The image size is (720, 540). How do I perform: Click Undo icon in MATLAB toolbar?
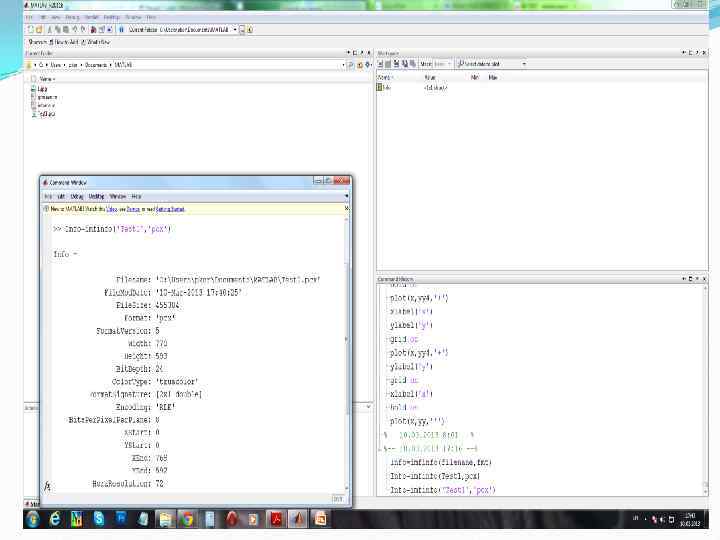pyautogui.click(x=75, y=29)
